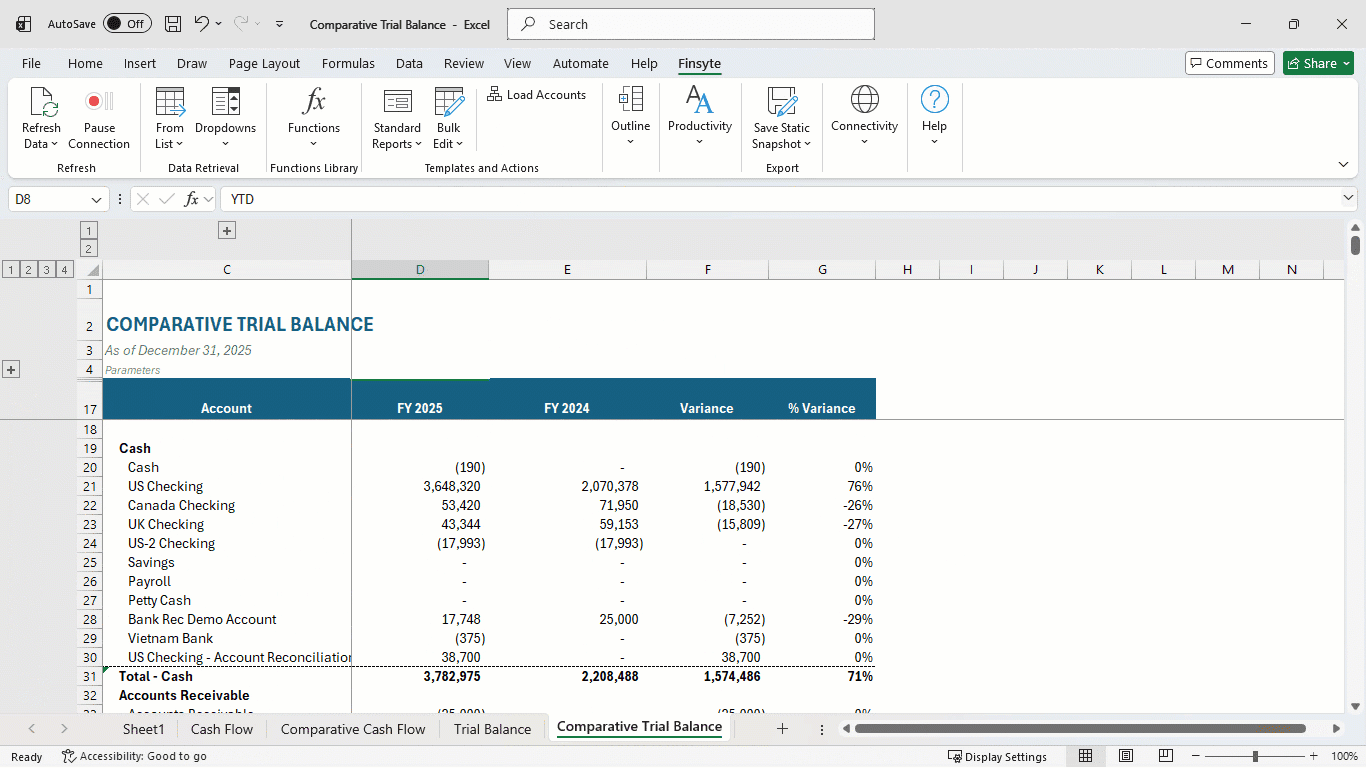Switch to Page Break Preview view

pos(1167,756)
